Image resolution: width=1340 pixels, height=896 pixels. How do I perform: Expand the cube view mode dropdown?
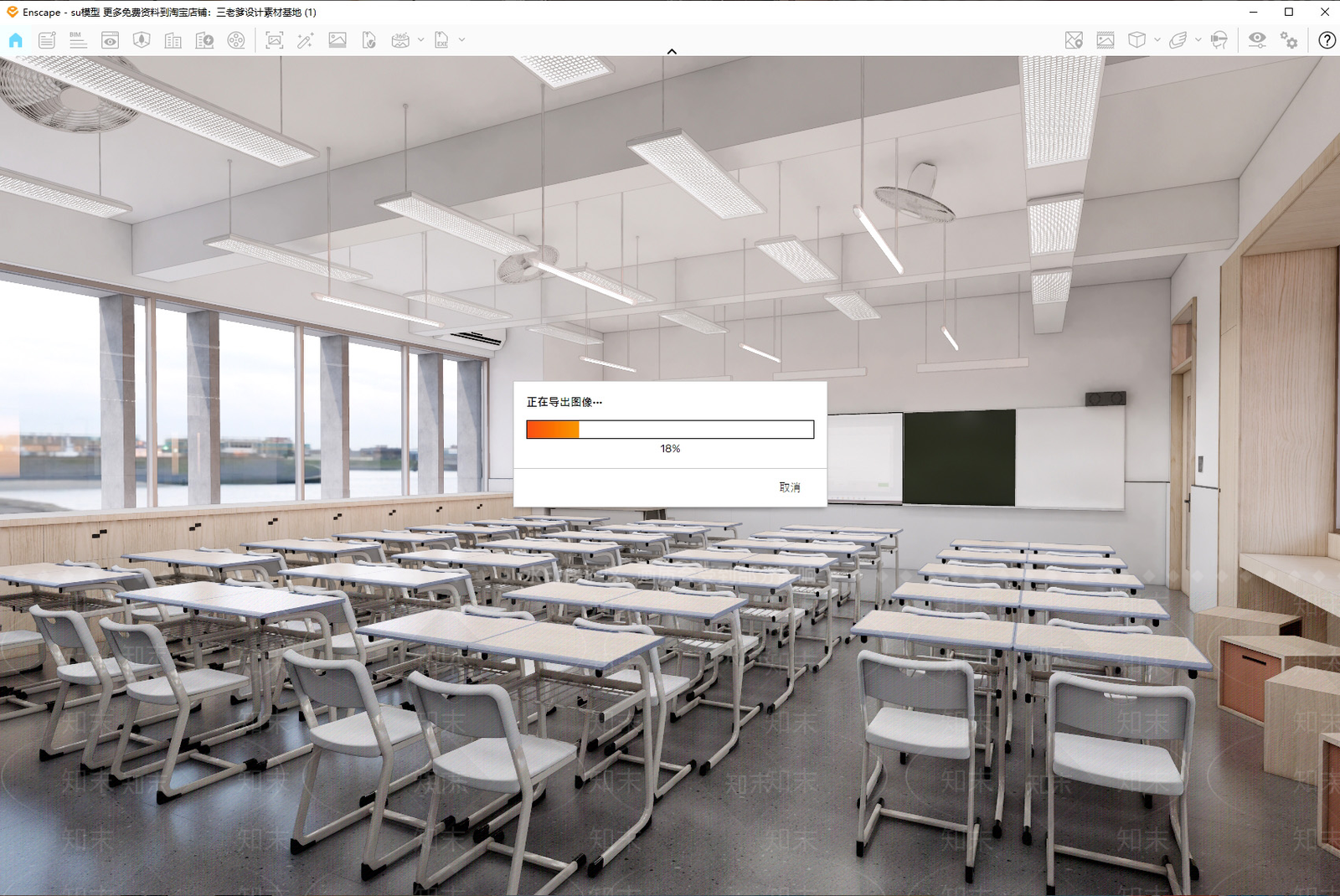pos(1157,39)
